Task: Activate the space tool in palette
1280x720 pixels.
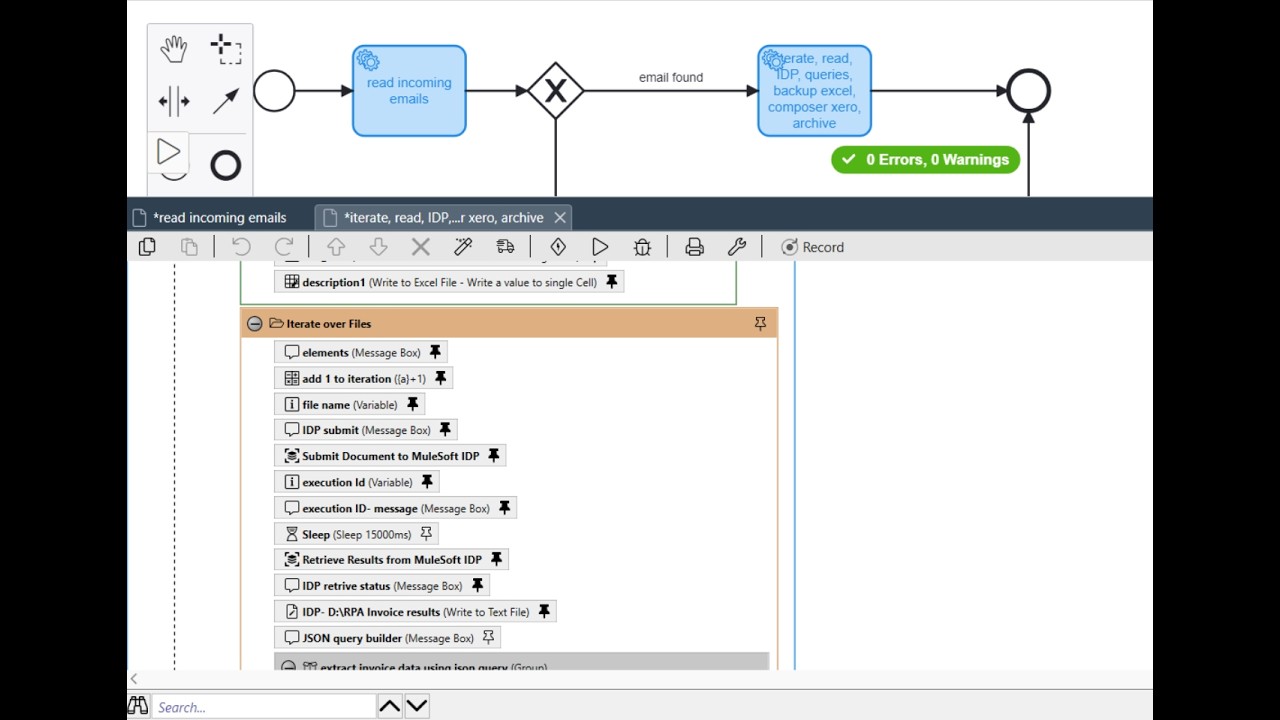Action: pyautogui.click(x=174, y=101)
